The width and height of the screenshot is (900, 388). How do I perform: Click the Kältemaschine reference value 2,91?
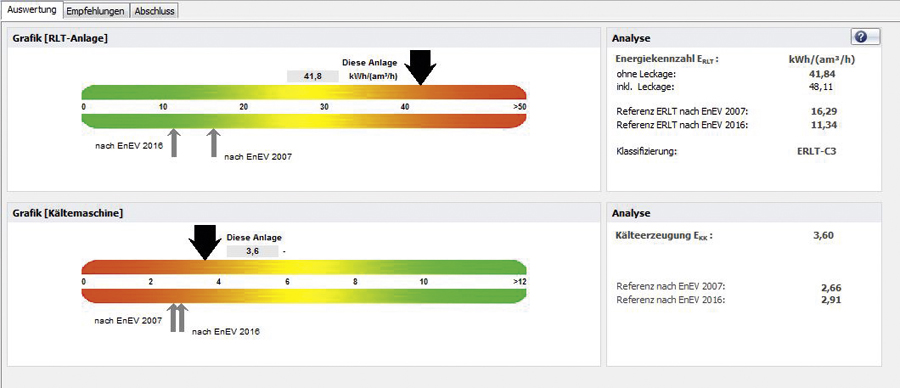[x=831, y=300]
